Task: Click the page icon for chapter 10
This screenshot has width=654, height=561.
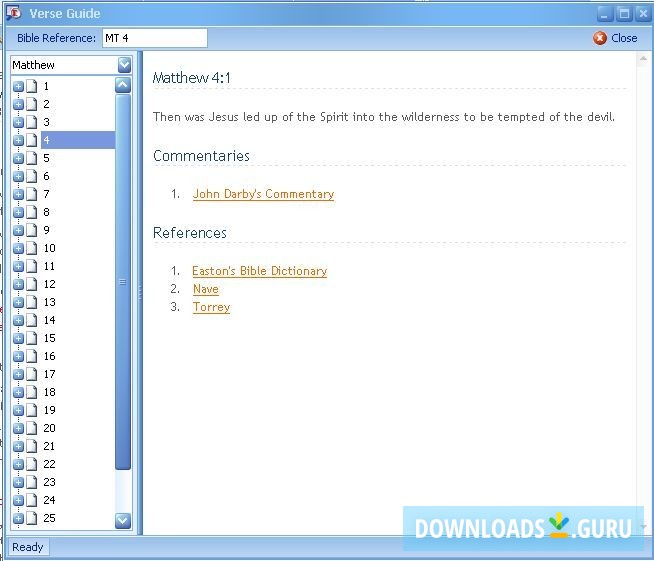Action: (x=32, y=248)
